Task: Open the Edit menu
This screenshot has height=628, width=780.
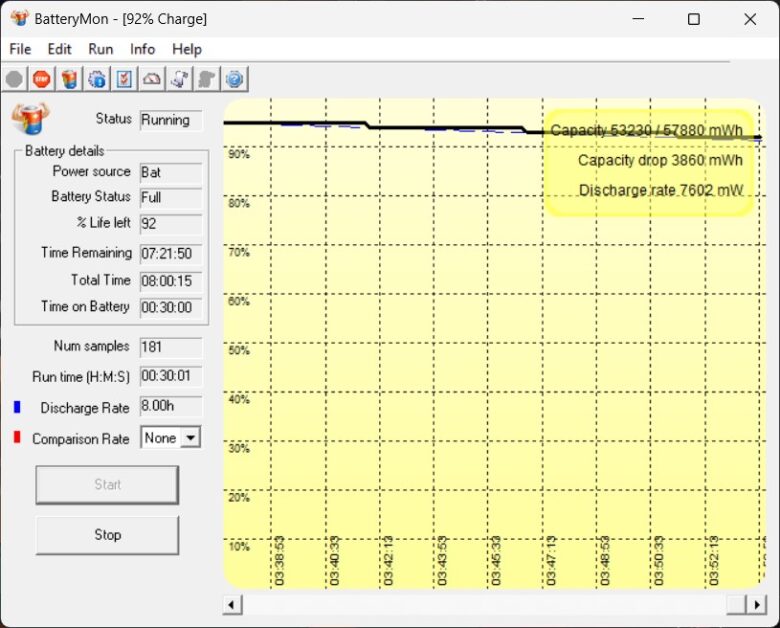Action: click(59, 49)
